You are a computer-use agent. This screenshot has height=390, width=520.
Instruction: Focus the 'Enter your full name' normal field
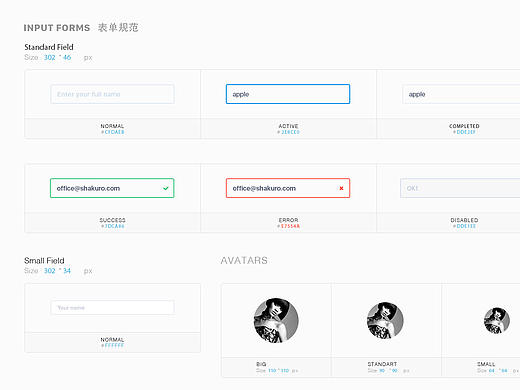[112, 94]
